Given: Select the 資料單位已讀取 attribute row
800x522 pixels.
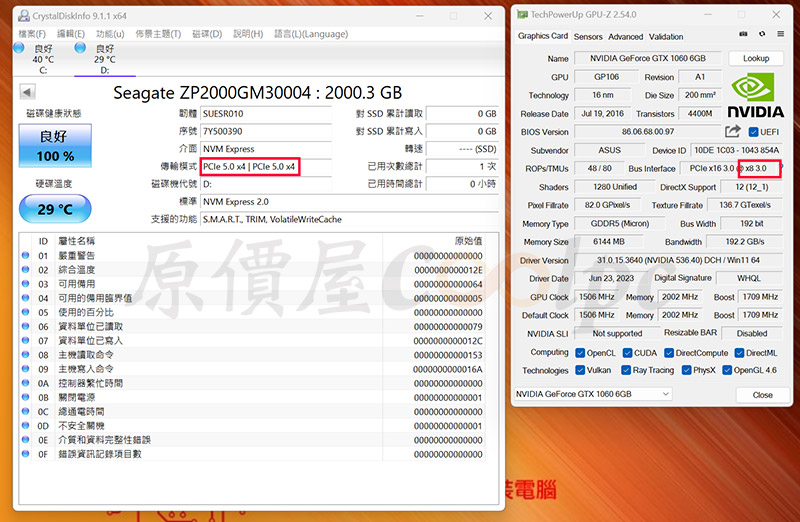Looking at the screenshot, I should click(253, 326).
